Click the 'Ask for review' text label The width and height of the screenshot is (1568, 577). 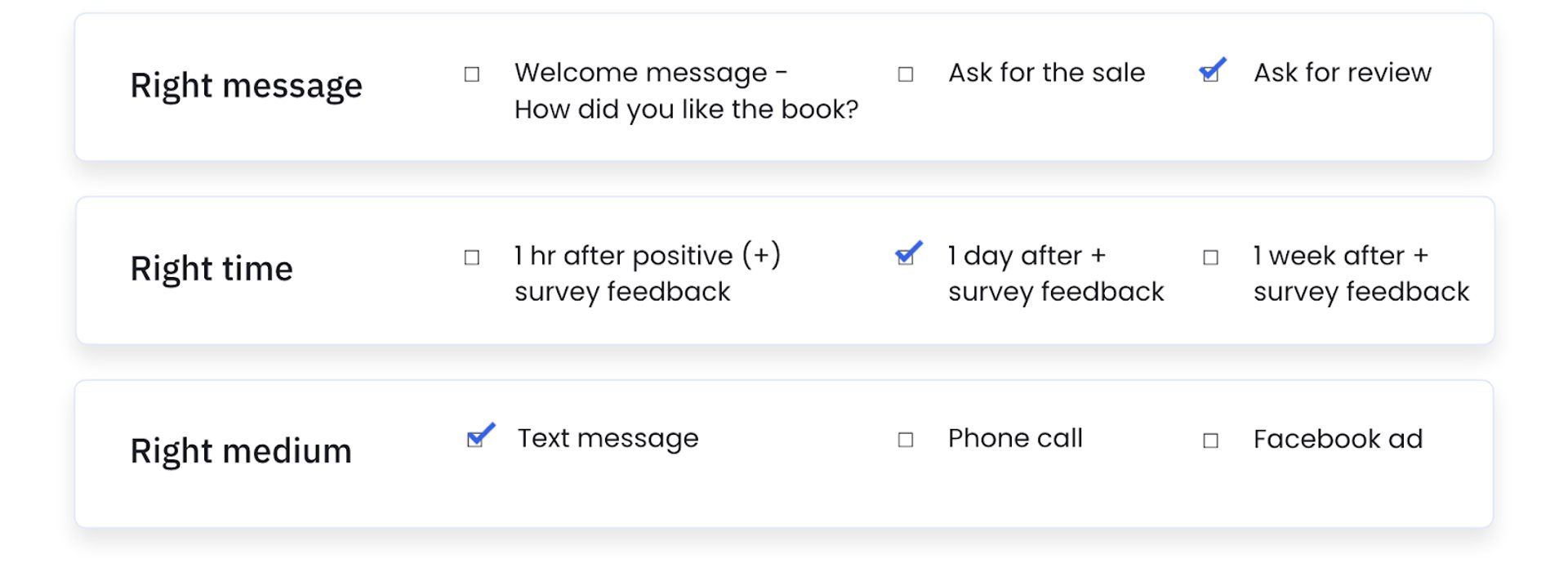coord(1342,73)
